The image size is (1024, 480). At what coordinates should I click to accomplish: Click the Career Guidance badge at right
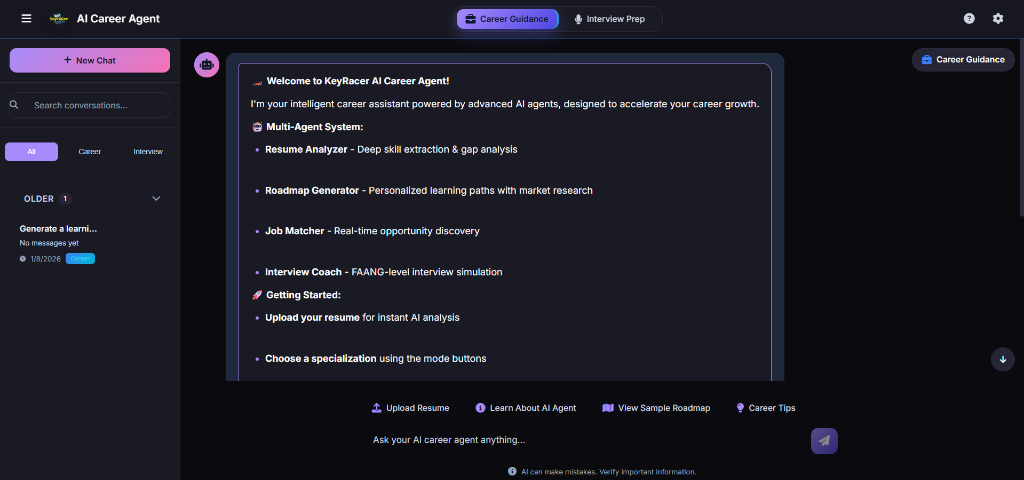coord(963,59)
